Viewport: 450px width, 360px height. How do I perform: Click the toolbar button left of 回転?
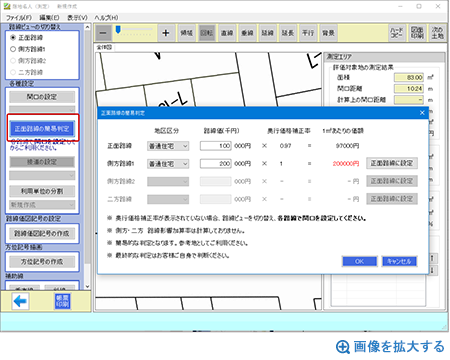(x=187, y=33)
